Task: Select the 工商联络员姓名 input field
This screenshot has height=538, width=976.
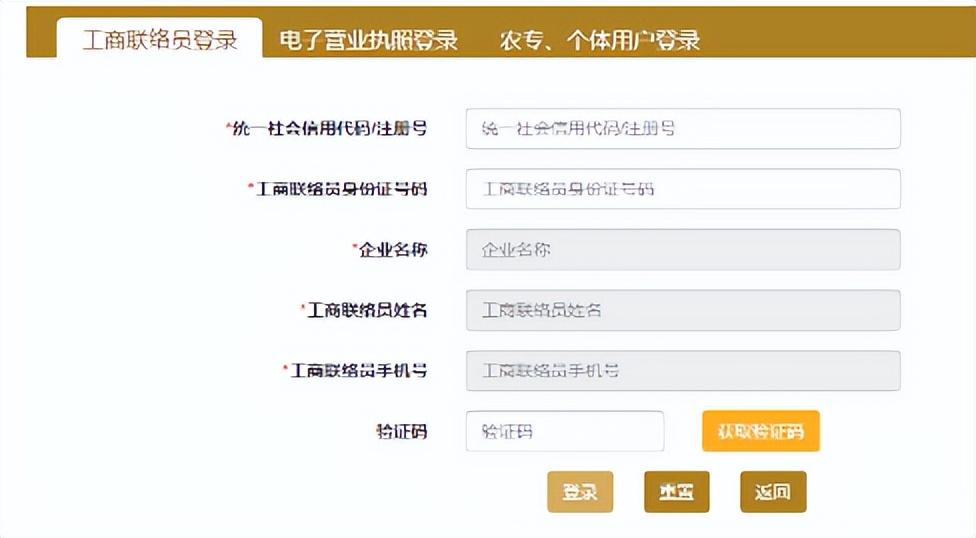Action: 683,310
